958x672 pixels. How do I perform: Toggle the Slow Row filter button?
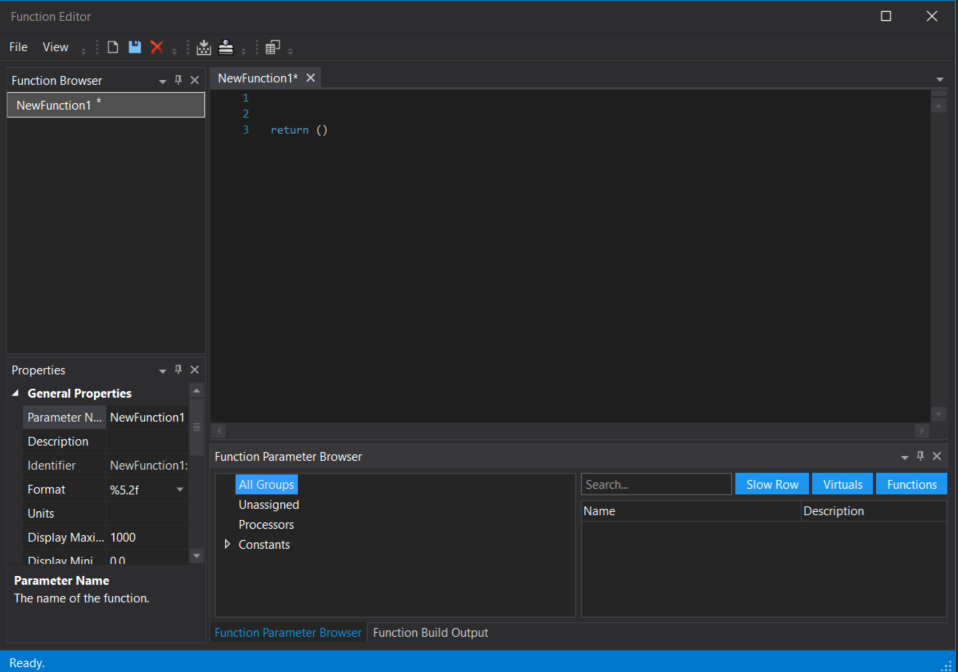coord(771,483)
